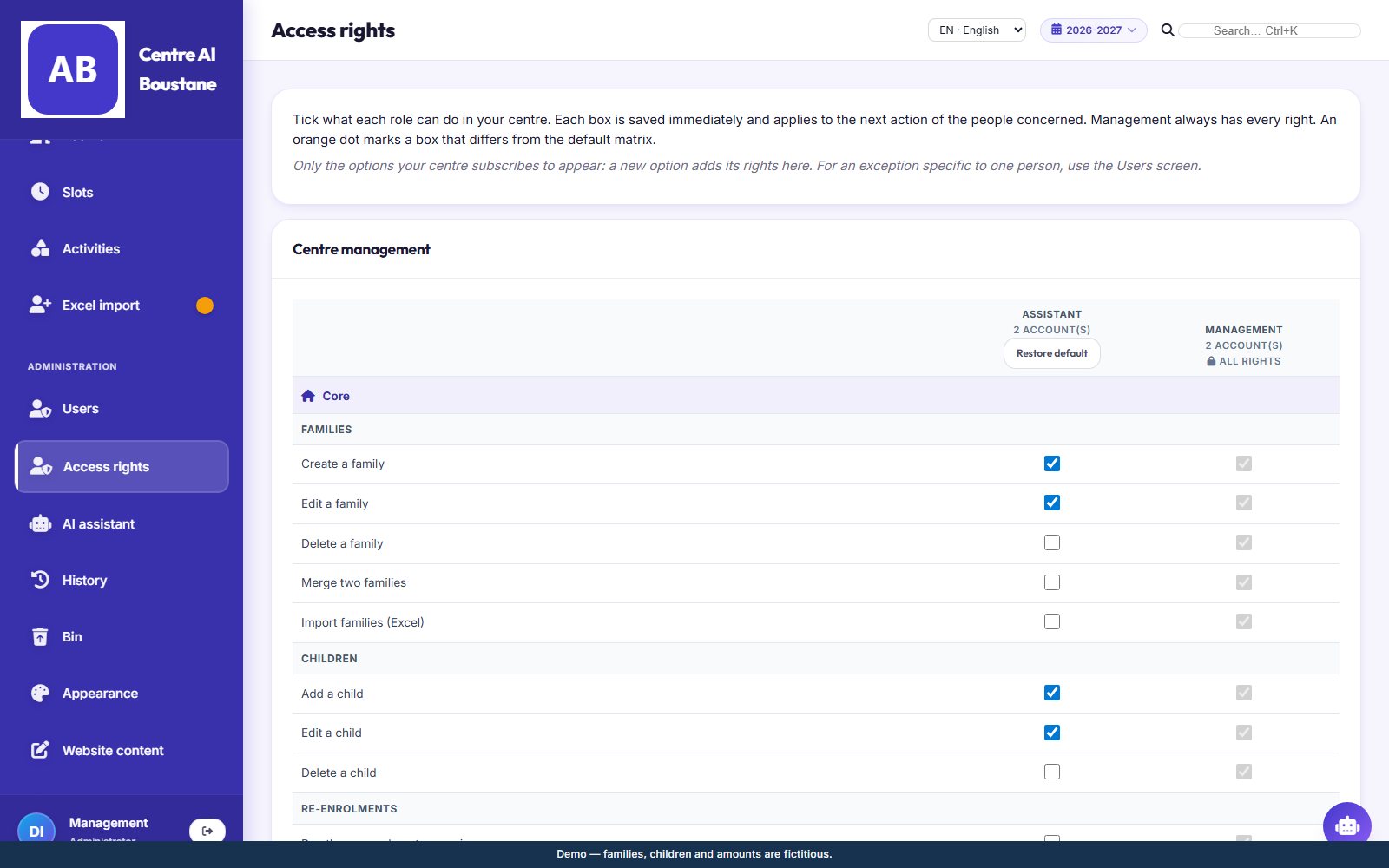Click the Activities shapes icon

pos(40,248)
